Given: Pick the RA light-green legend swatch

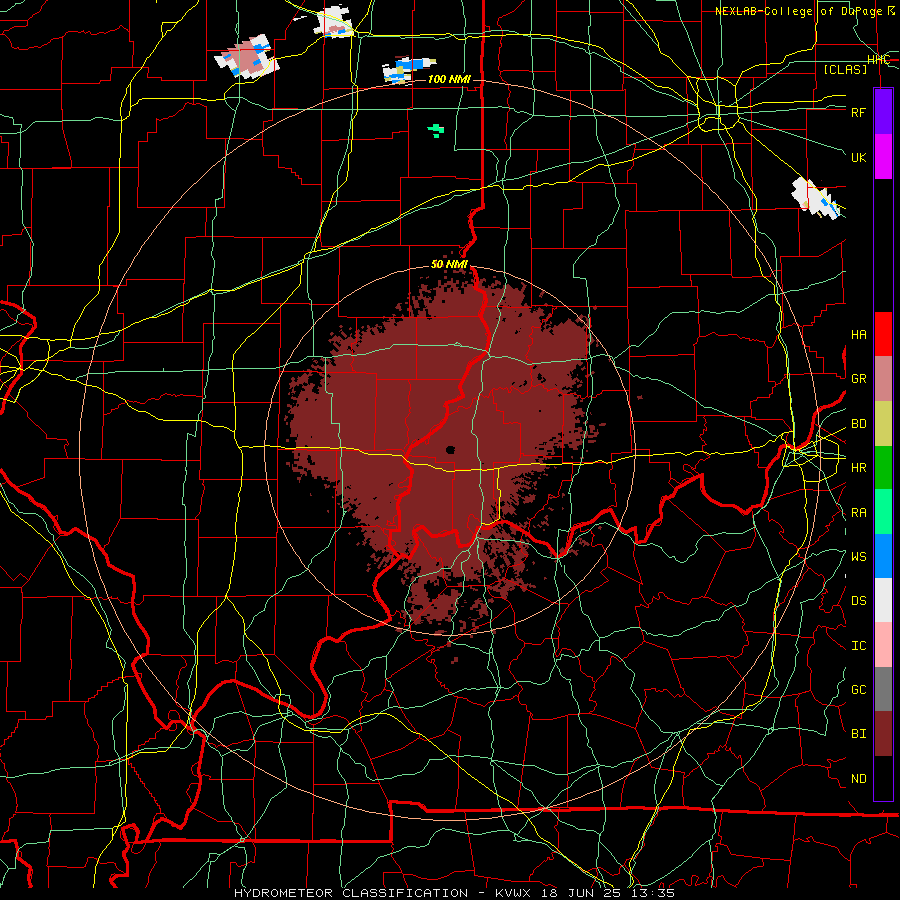Looking at the screenshot, I should [x=883, y=512].
